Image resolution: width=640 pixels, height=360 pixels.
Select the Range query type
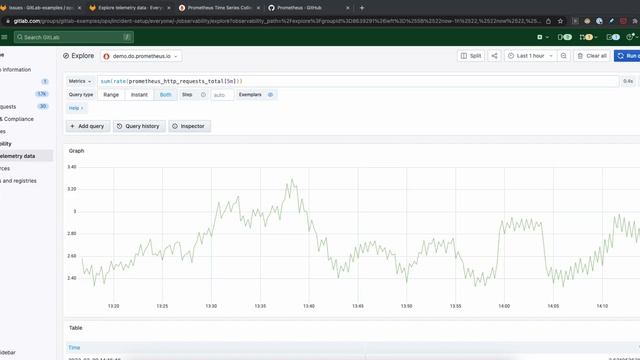point(111,95)
